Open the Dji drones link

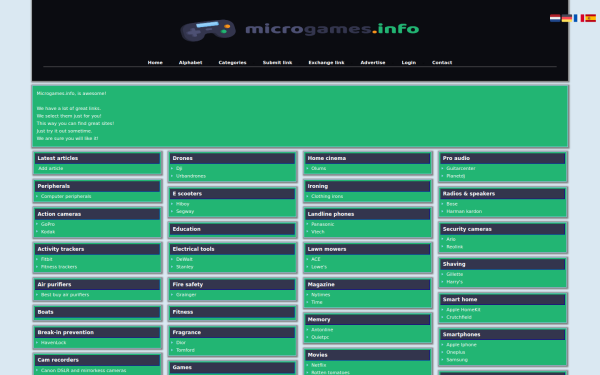[x=179, y=168]
